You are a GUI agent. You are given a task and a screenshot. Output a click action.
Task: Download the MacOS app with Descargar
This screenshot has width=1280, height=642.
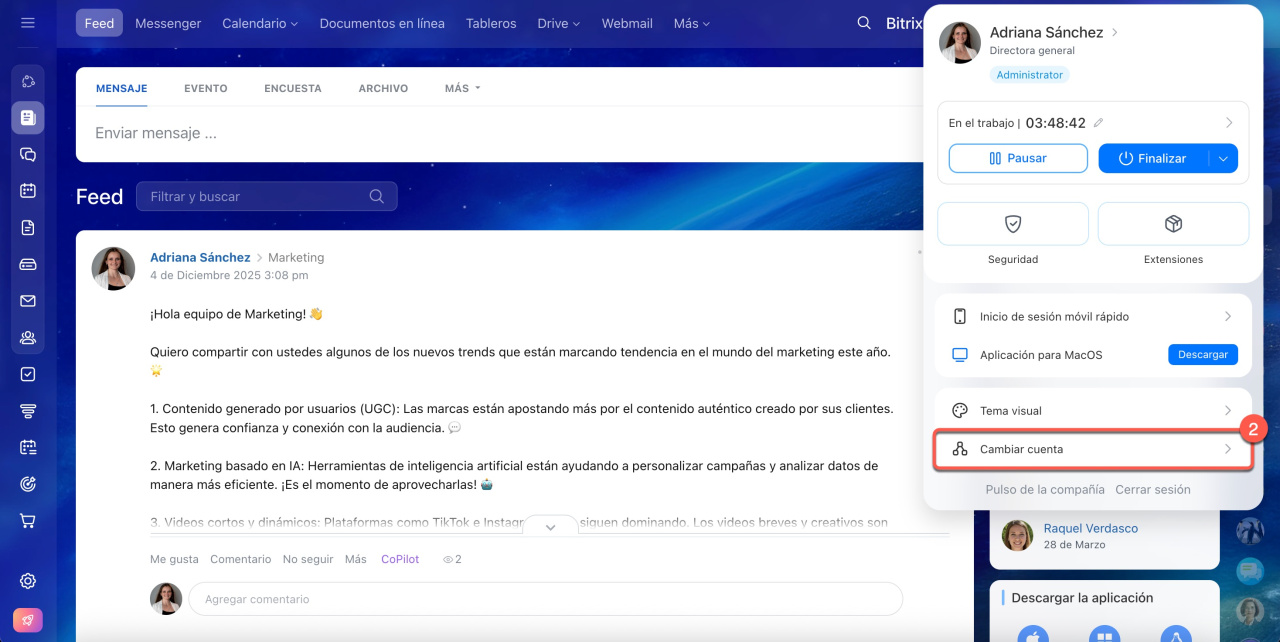click(1202, 355)
